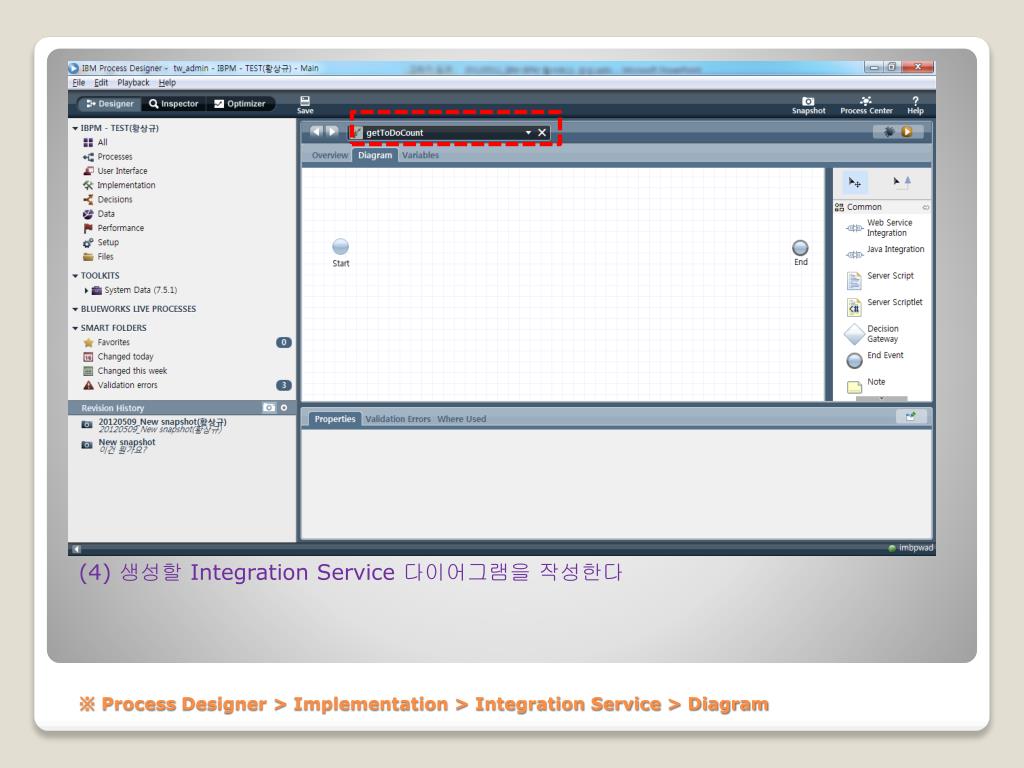This screenshot has height=768, width=1024.
Task: Open Process Center from the top toolbar
Action: 866,105
